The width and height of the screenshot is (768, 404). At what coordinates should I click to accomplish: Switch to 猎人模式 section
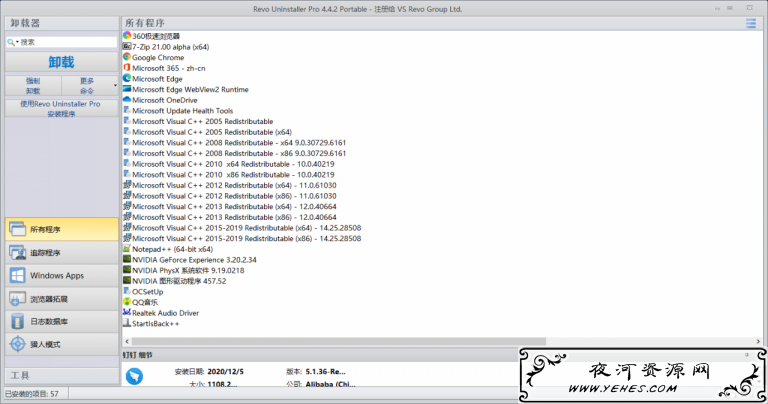coord(62,344)
